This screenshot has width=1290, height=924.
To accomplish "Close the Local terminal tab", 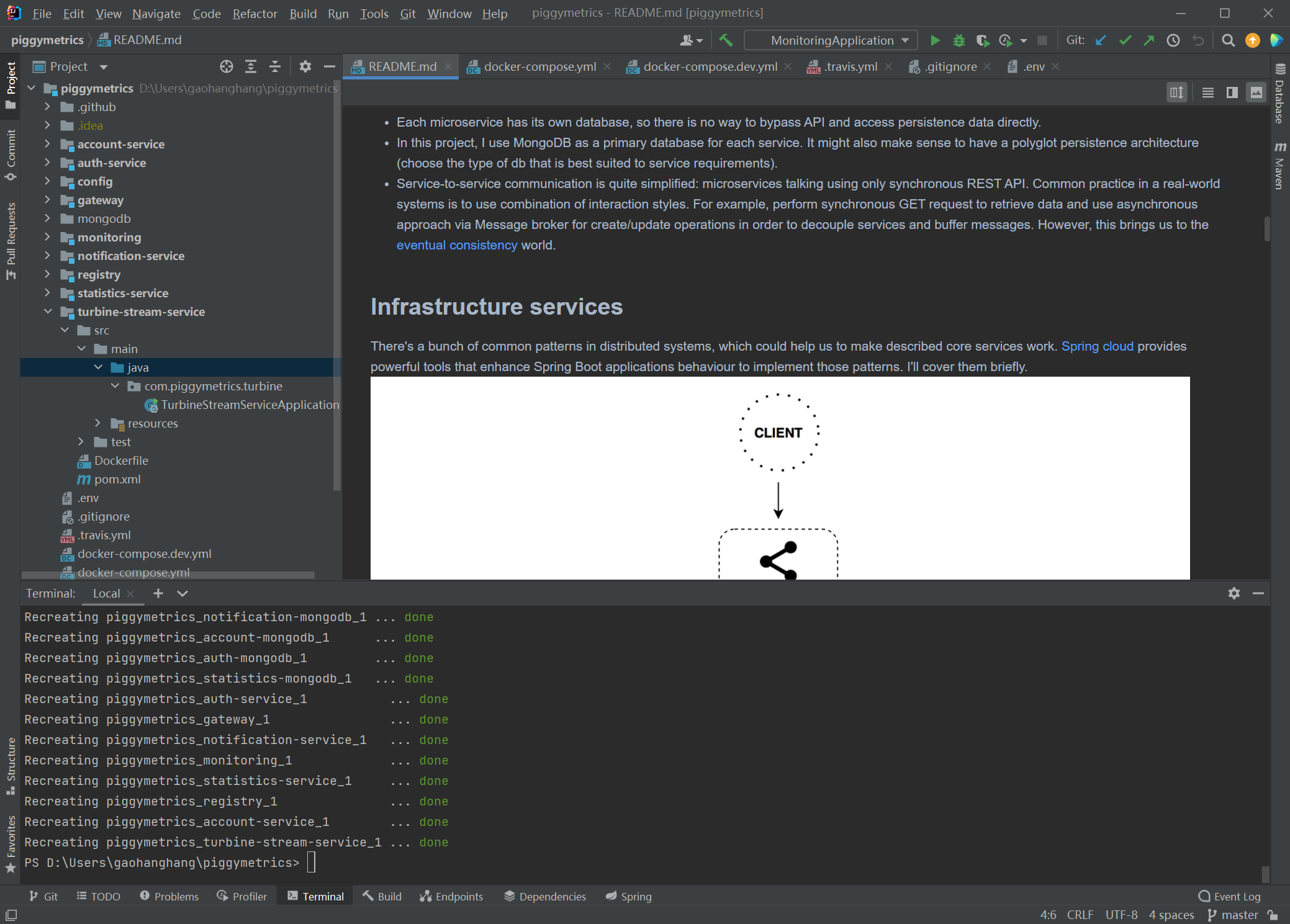I will pos(130,594).
